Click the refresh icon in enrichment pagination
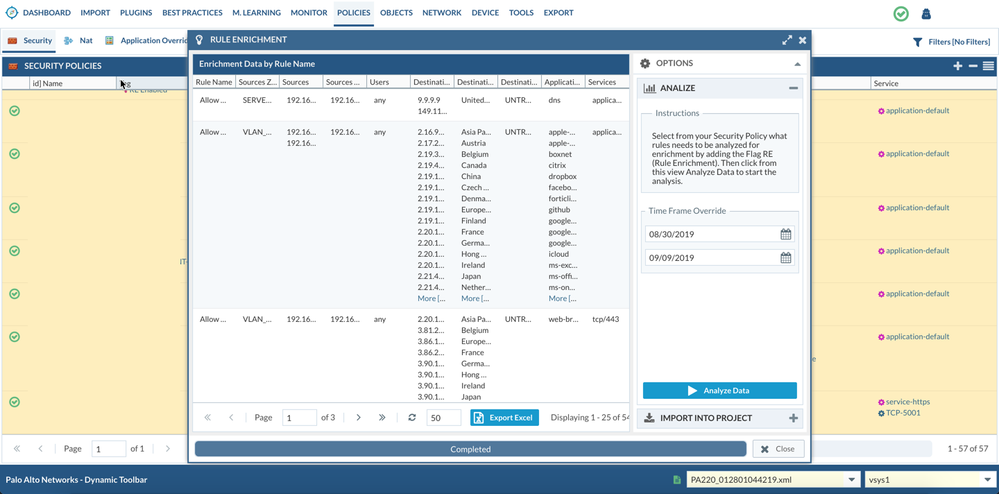Screen dimensions: 999x494 [x=412, y=417]
